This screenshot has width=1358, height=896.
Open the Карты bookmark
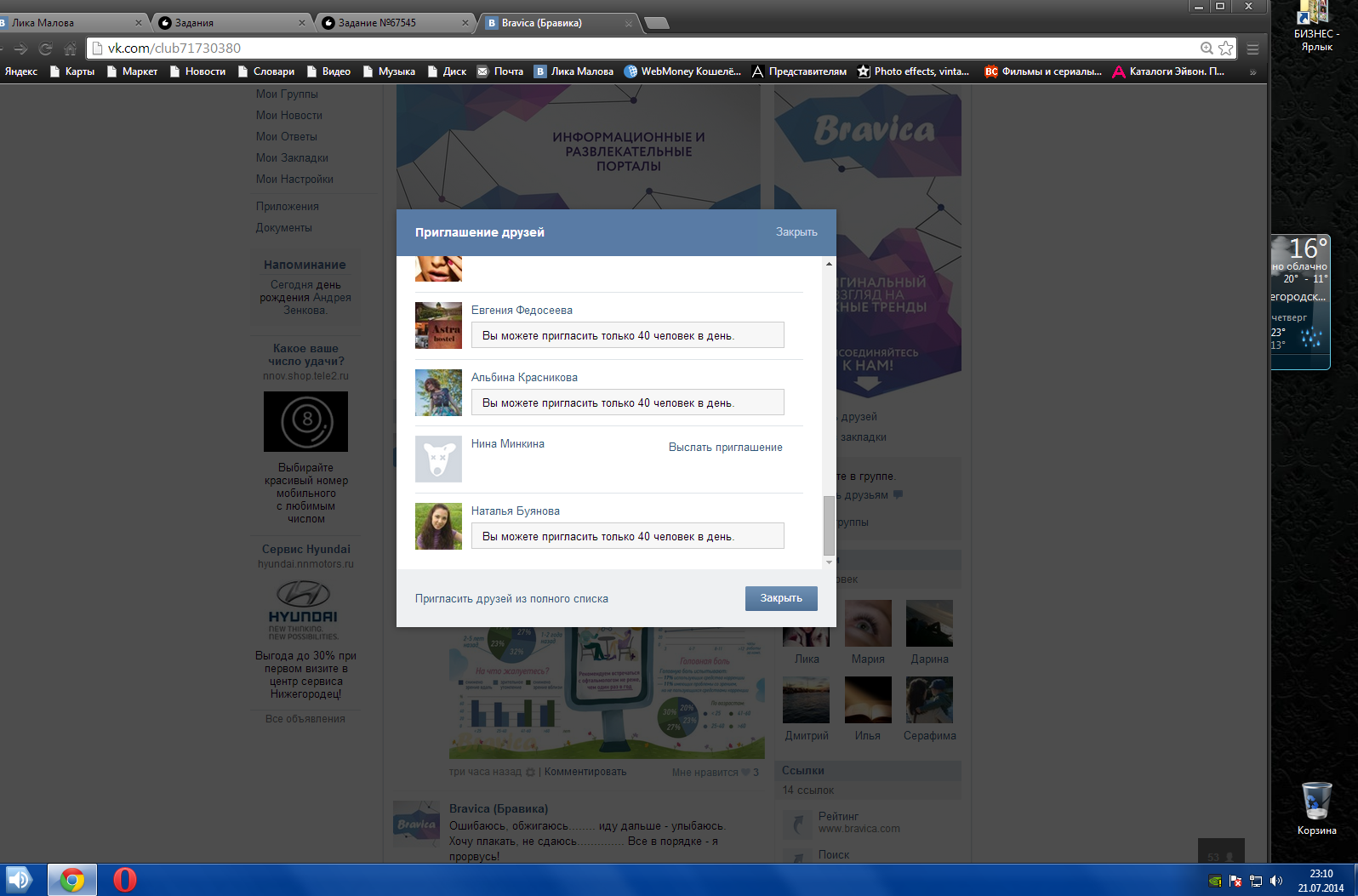(72, 71)
